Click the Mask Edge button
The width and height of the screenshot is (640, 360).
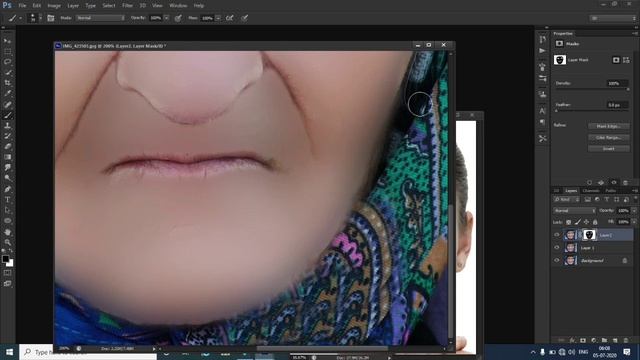609,127
